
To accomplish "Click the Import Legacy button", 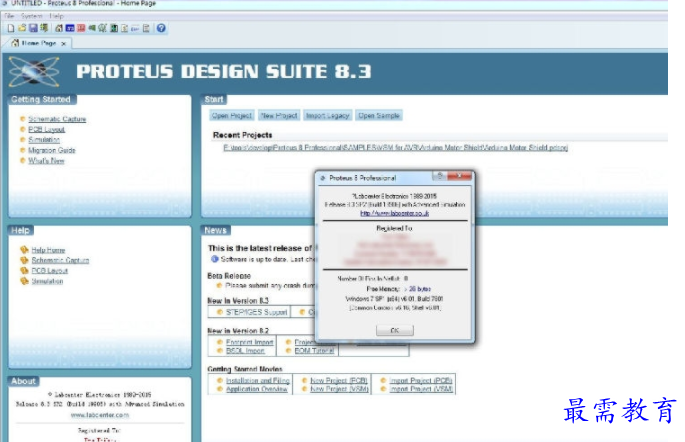I will [x=327, y=116].
